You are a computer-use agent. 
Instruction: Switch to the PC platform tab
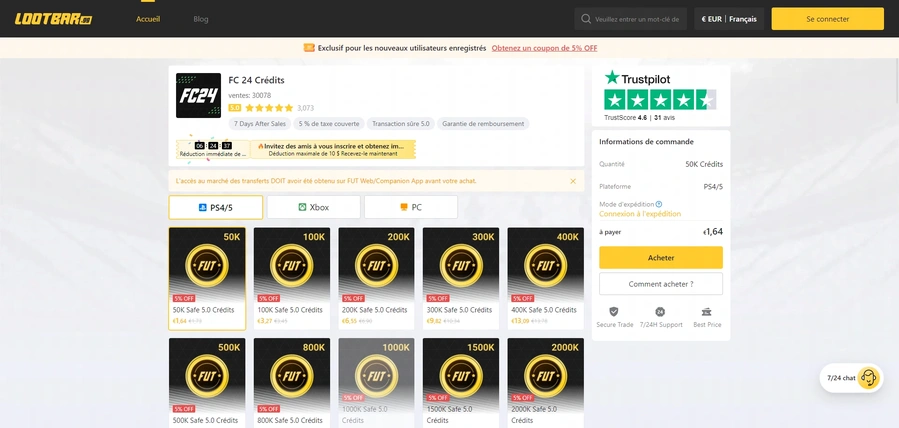click(411, 207)
